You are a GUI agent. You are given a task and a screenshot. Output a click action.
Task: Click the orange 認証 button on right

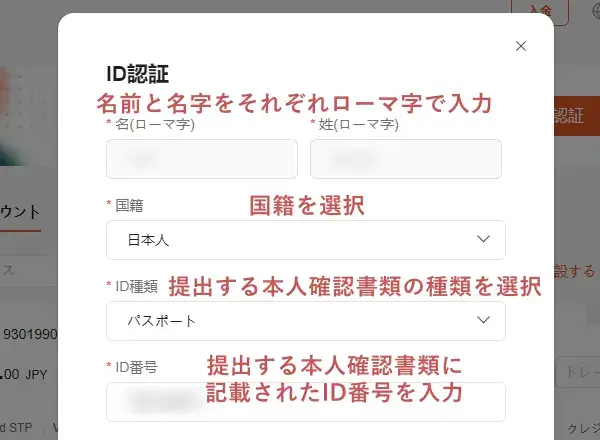point(577,116)
